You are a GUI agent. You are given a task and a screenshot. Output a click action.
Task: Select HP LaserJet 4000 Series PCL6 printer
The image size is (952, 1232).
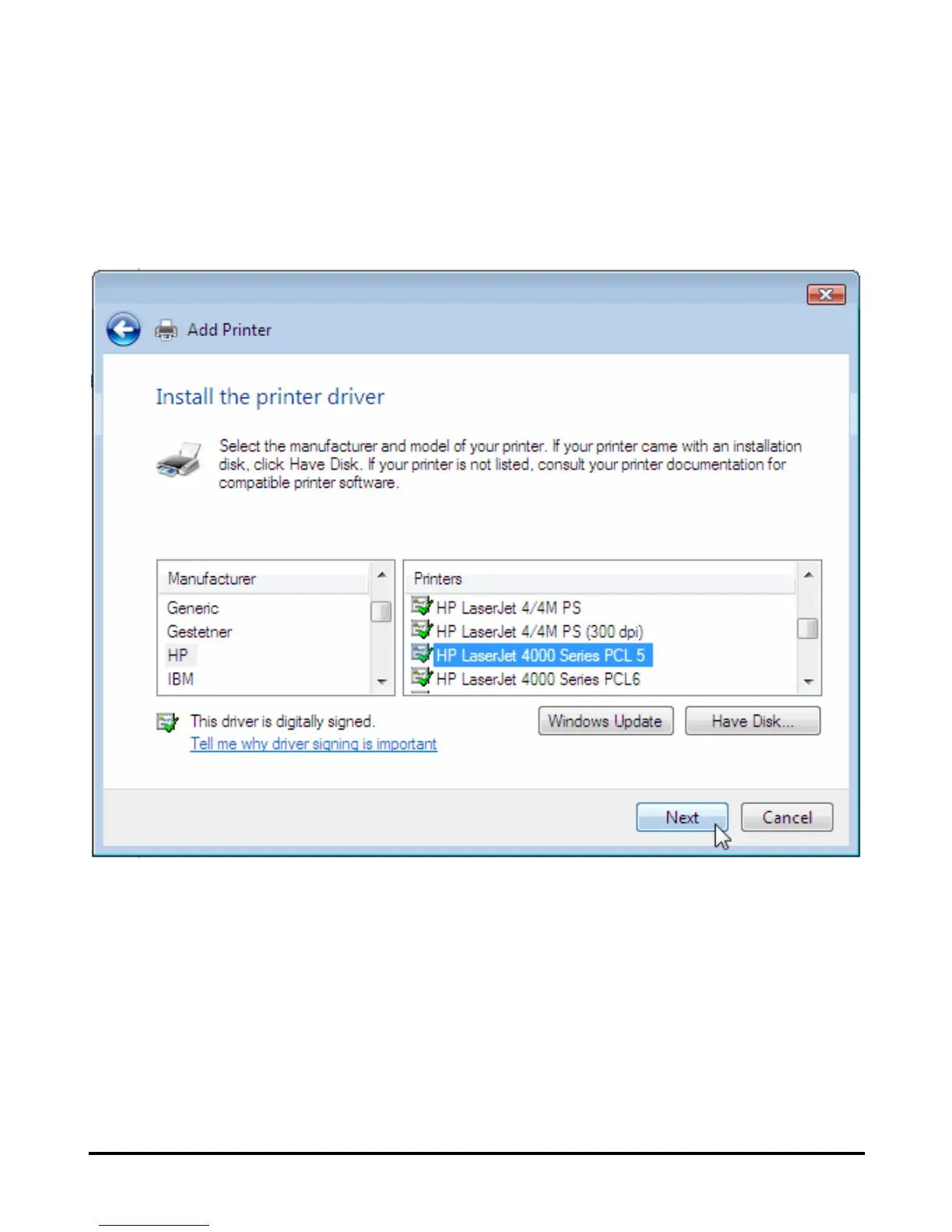point(538,679)
